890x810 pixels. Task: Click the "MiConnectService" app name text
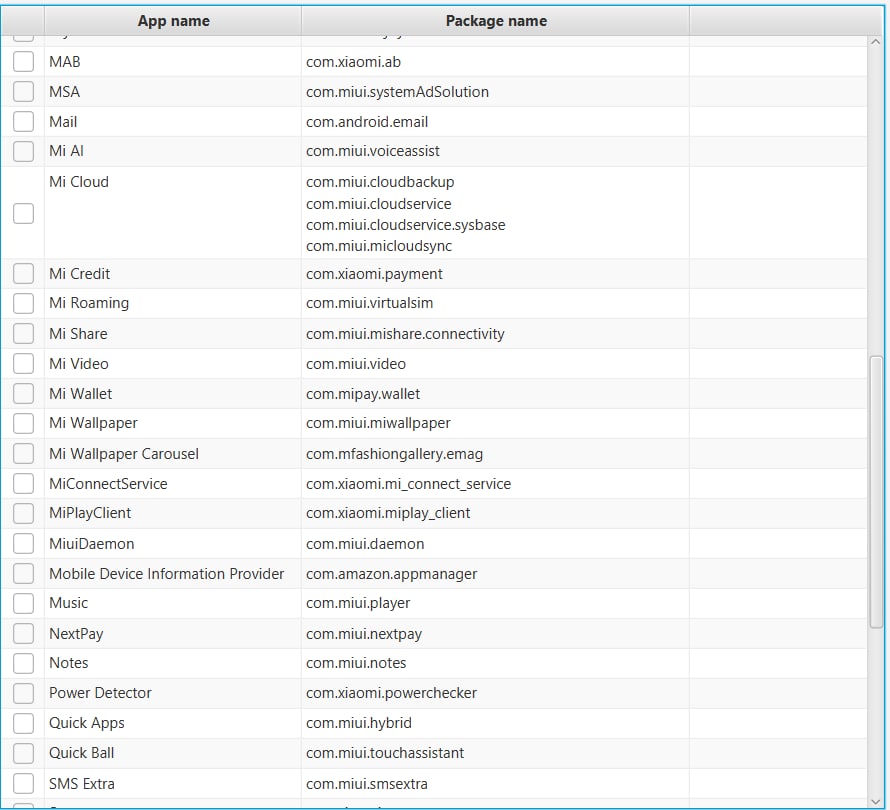click(x=108, y=484)
